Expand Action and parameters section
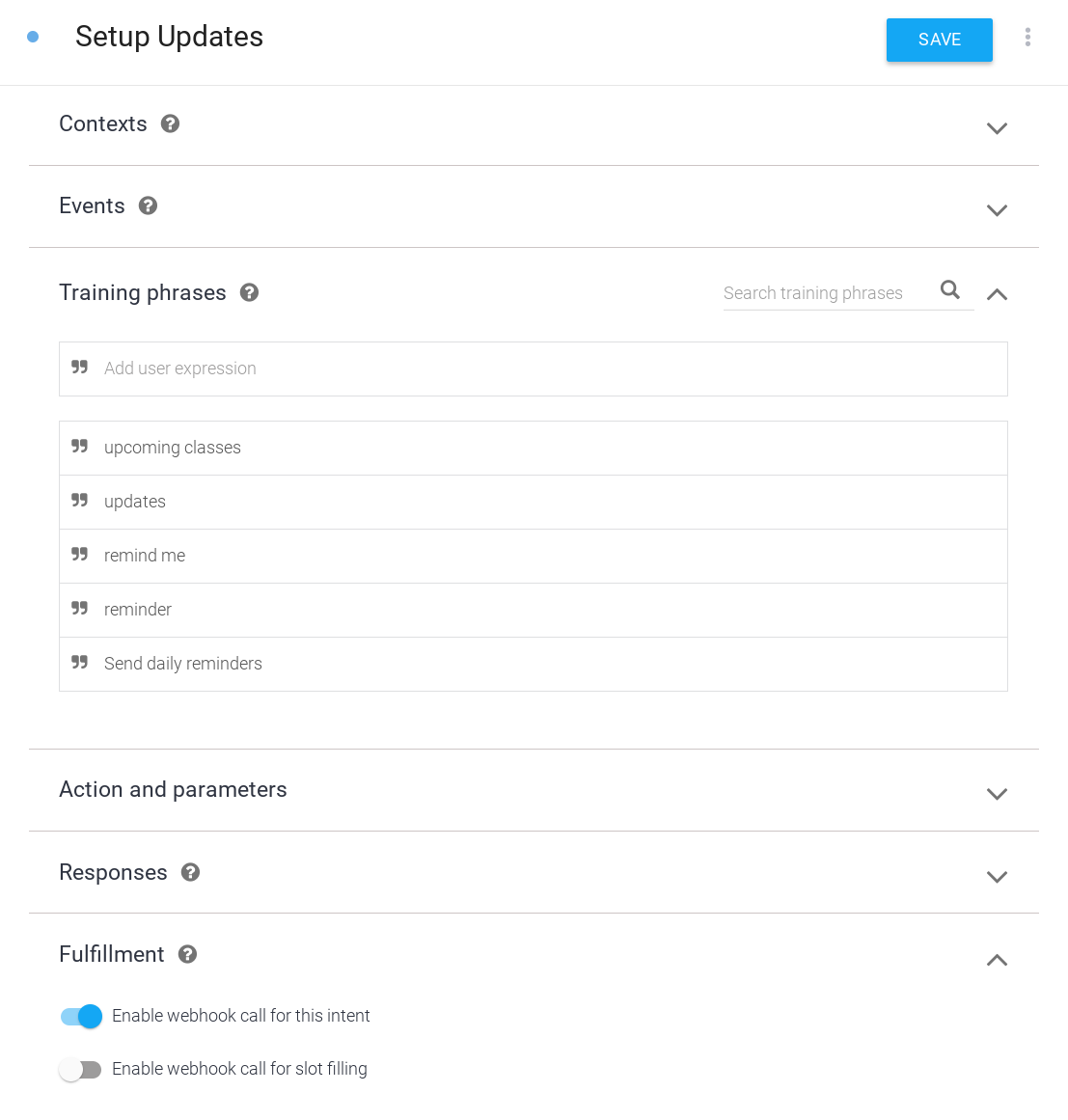The height and width of the screenshot is (1120, 1068). [x=997, y=793]
